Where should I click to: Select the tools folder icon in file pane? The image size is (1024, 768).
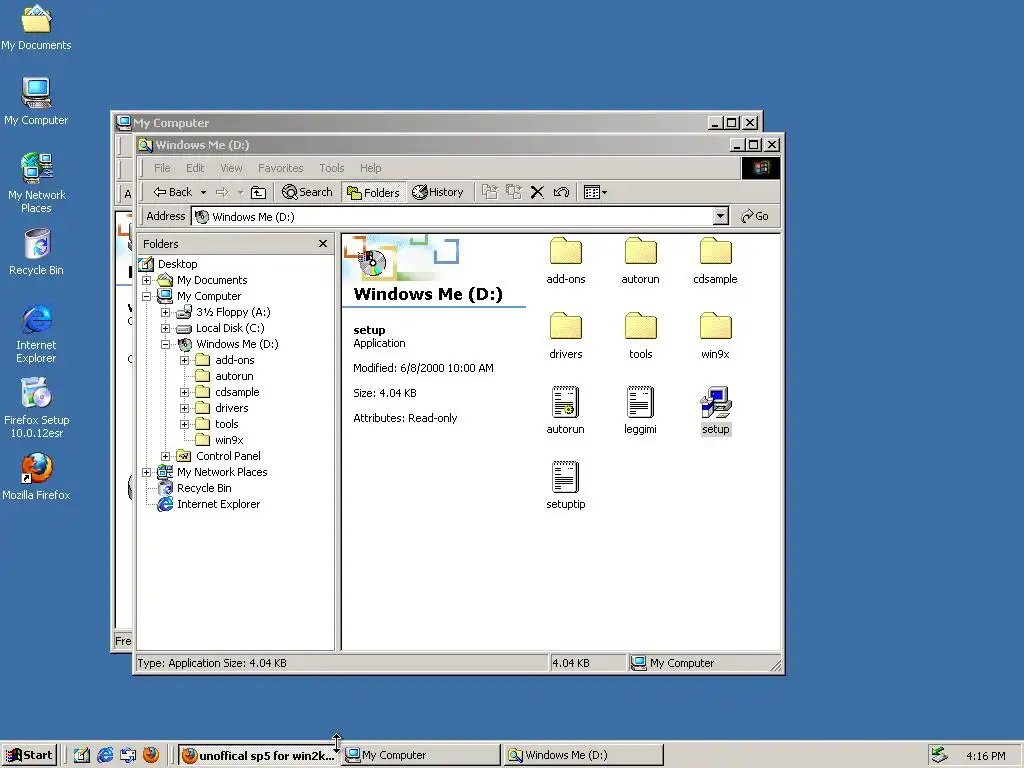(x=640, y=327)
